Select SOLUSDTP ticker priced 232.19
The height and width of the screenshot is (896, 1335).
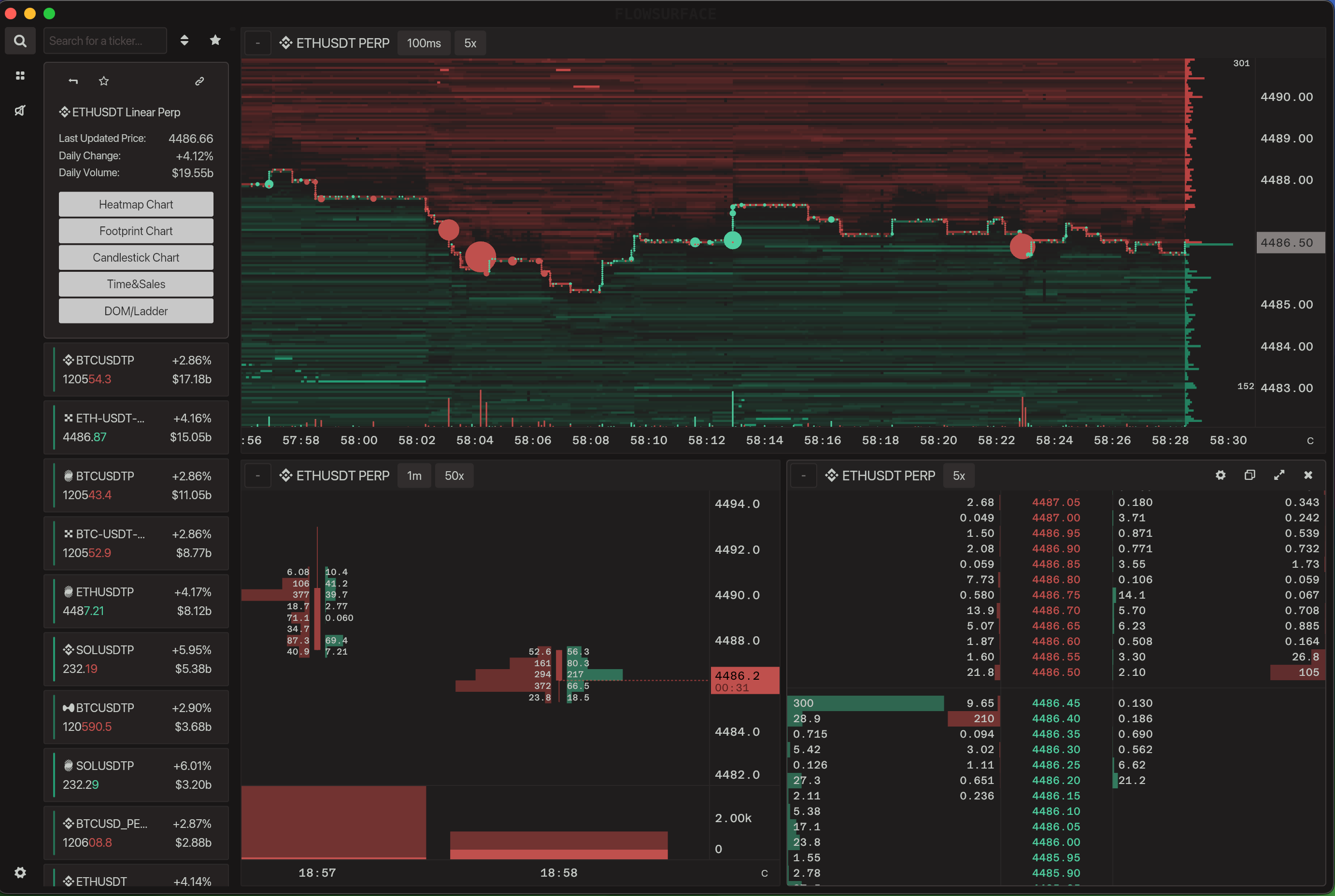tap(136, 659)
